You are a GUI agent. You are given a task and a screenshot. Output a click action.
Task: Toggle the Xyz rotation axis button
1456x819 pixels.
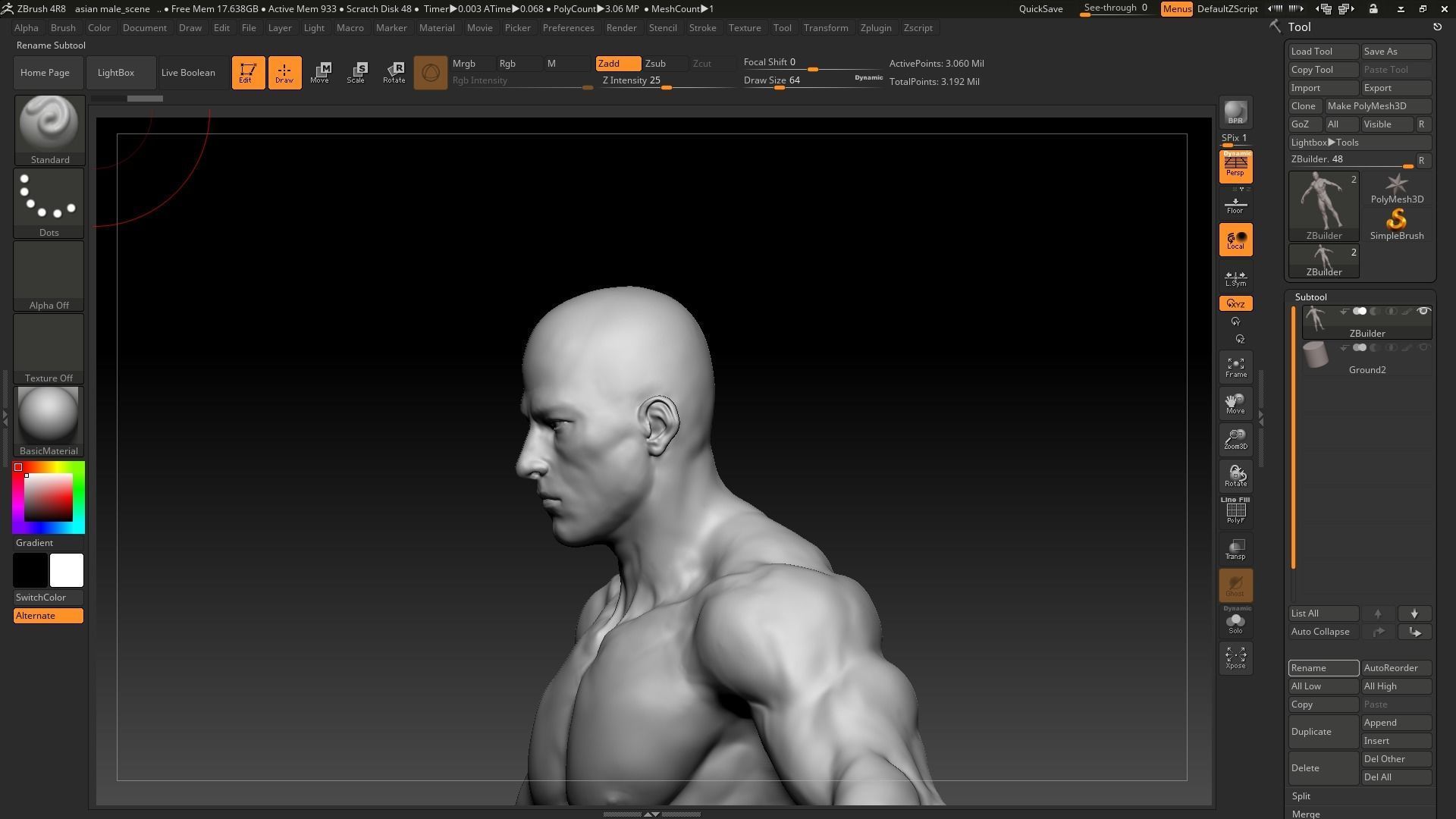tap(1235, 303)
